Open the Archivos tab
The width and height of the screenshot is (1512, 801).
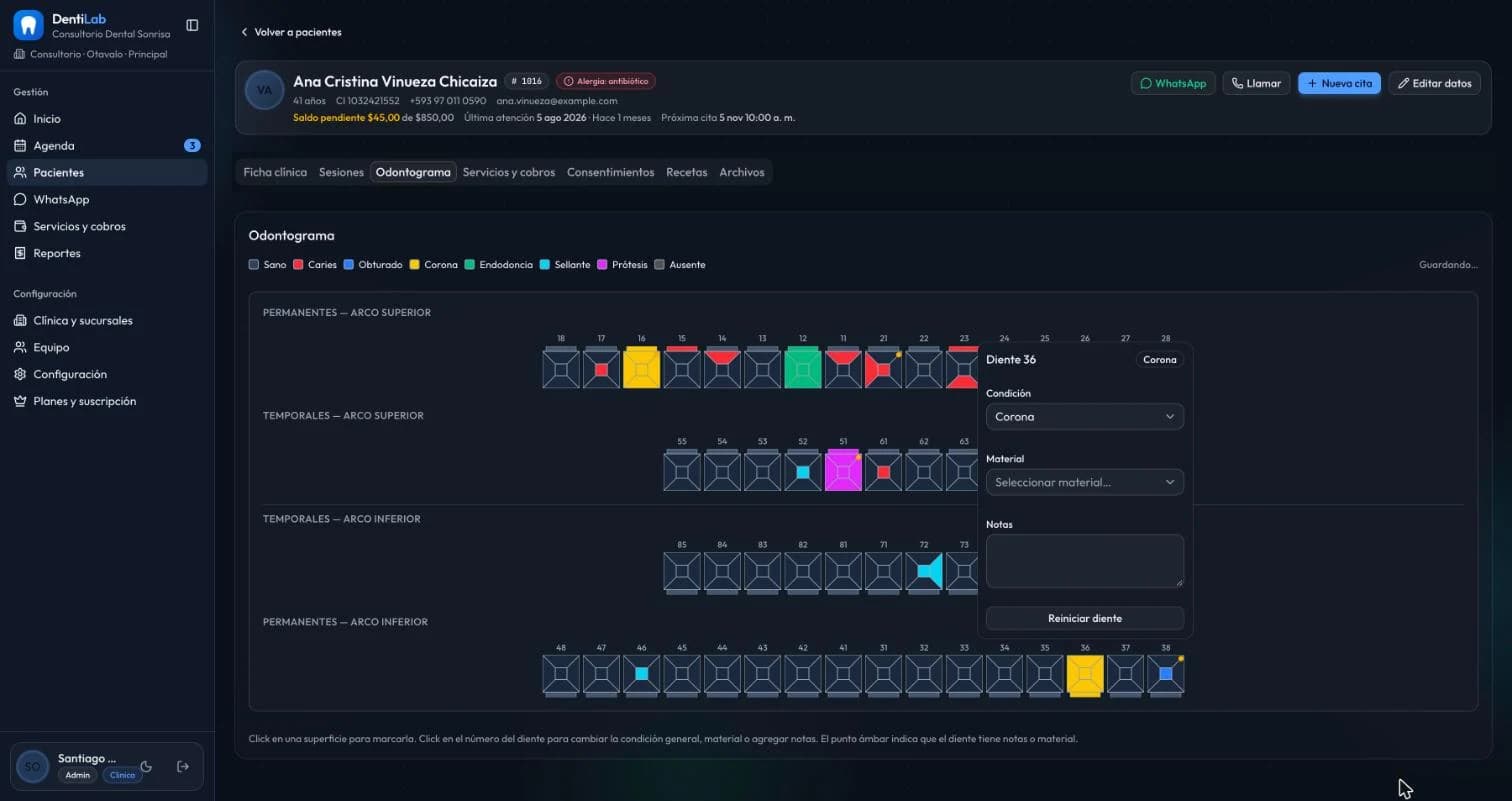(742, 172)
